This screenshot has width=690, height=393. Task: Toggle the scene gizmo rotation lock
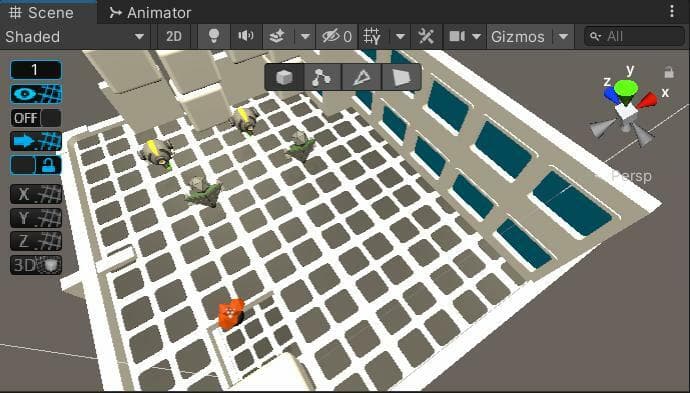pos(669,72)
